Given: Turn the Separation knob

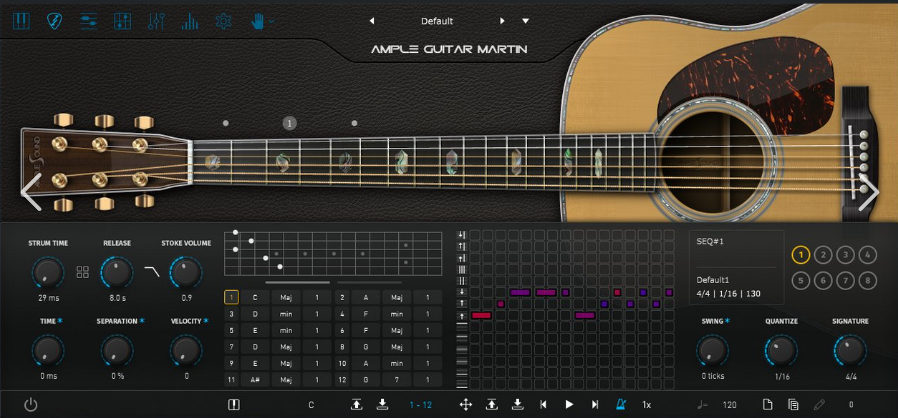Looking at the screenshot, I should tap(117, 351).
